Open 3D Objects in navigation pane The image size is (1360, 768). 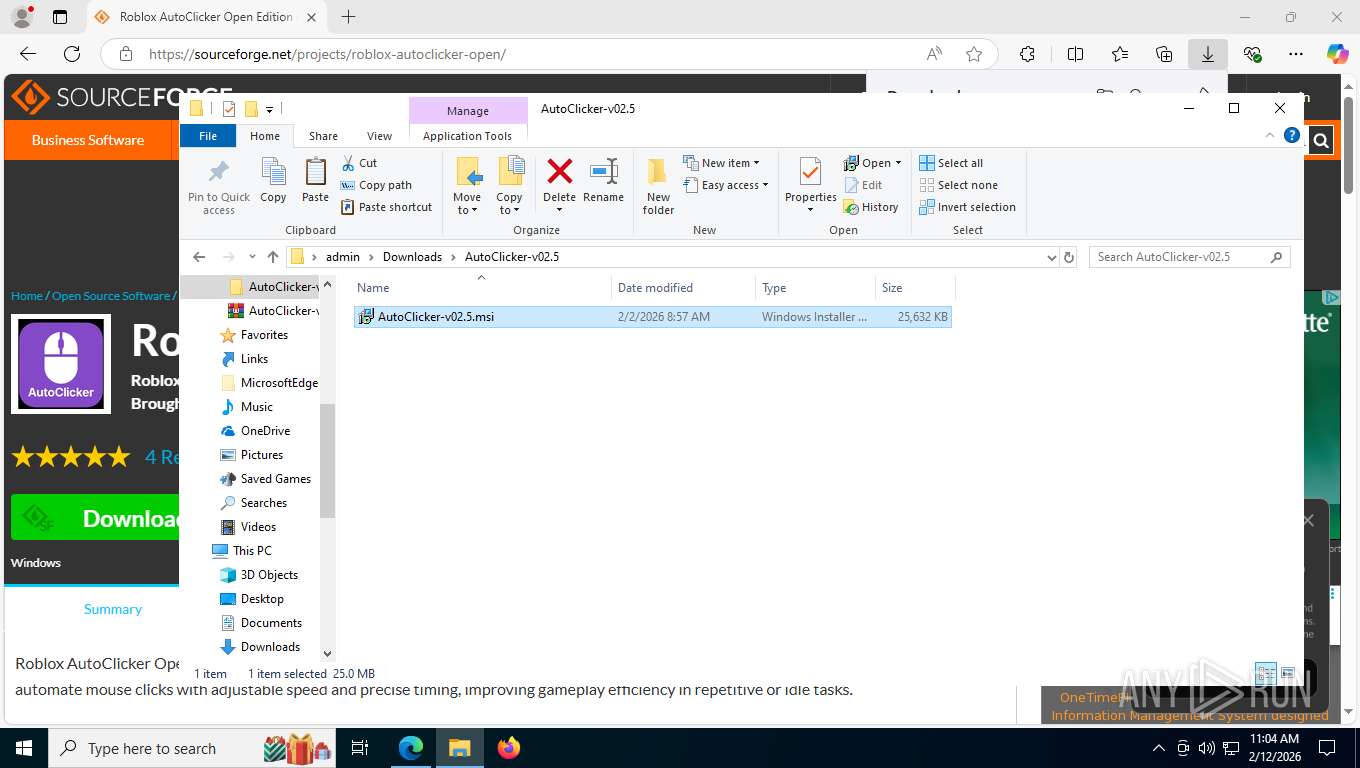pos(269,575)
